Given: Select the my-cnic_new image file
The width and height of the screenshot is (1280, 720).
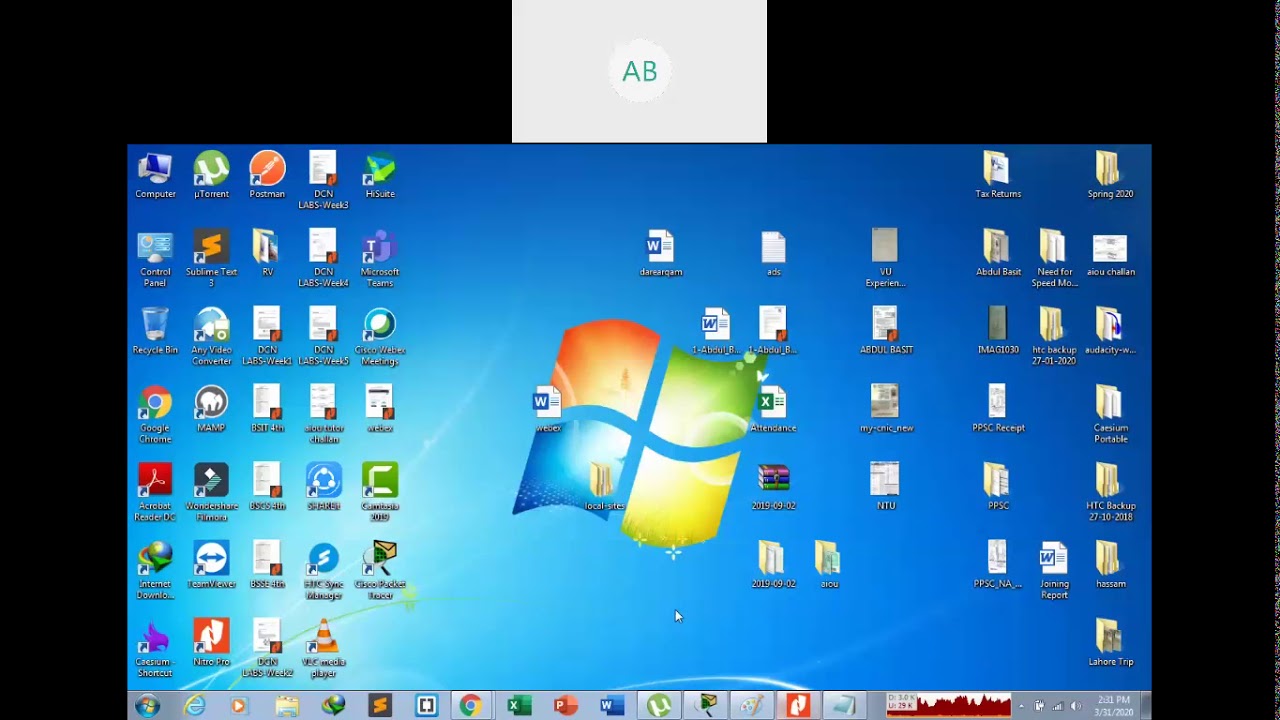Looking at the screenshot, I should [x=886, y=409].
